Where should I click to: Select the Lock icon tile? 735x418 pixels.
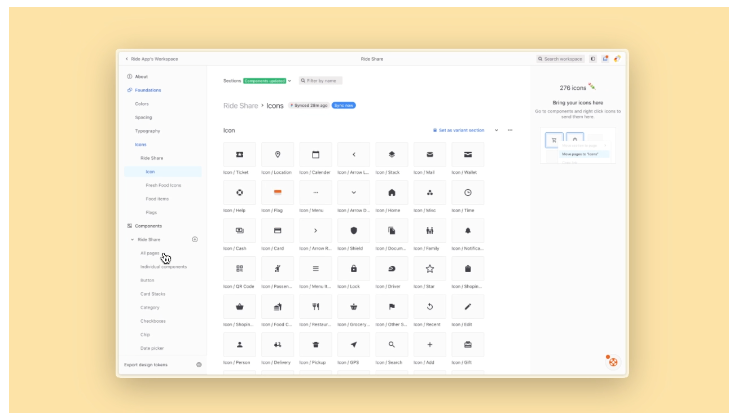tap(353, 269)
